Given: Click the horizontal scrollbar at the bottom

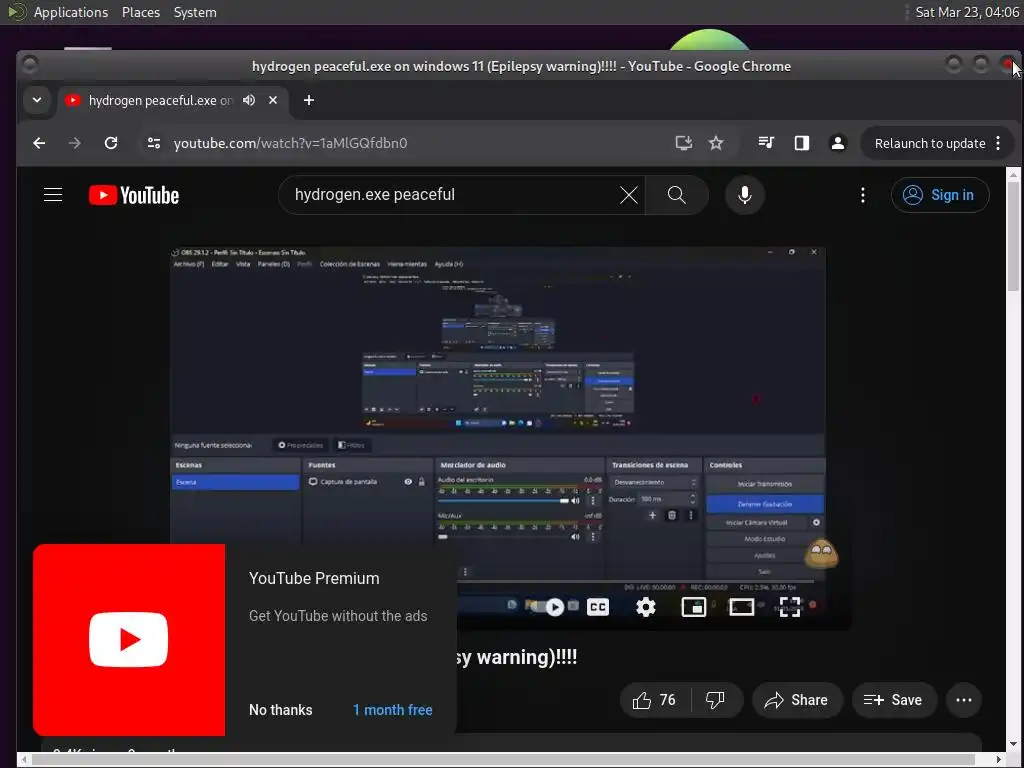Looking at the screenshot, I should (503, 760).
